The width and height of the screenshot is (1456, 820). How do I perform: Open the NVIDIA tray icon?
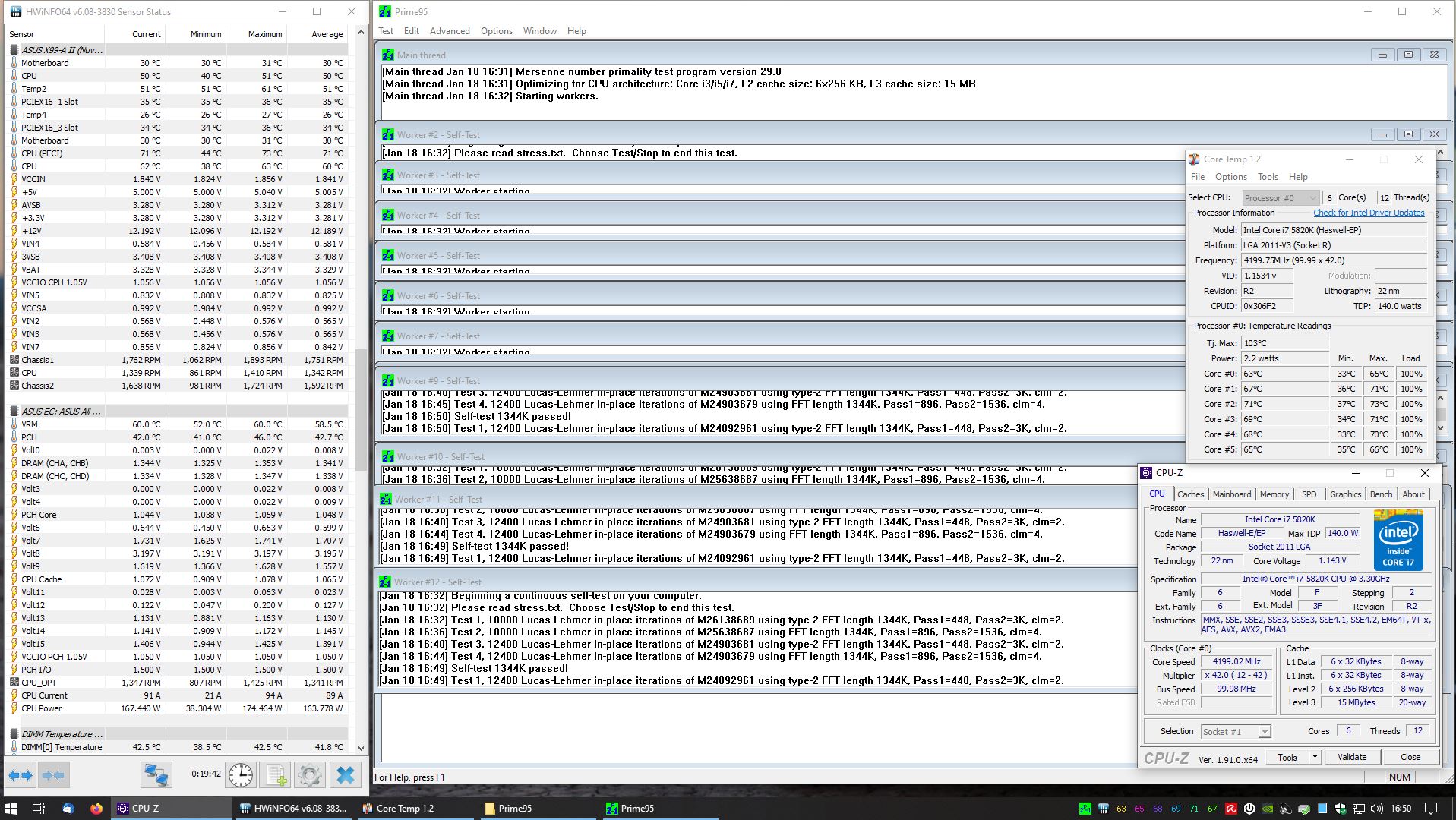(1268, 809)
